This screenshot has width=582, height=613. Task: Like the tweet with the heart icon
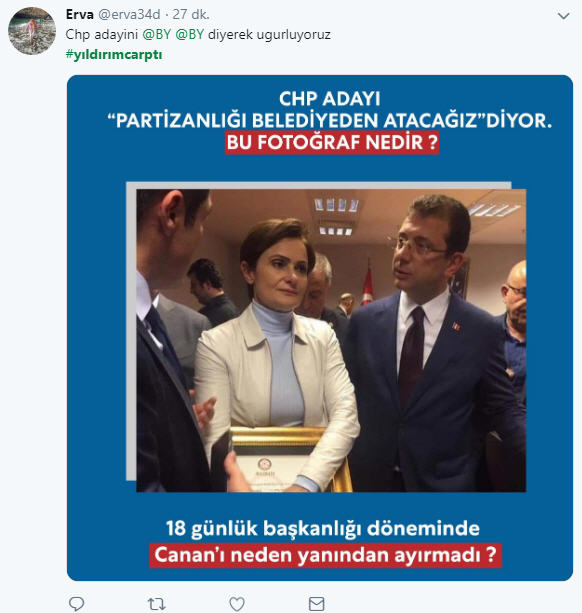[237, 604]
